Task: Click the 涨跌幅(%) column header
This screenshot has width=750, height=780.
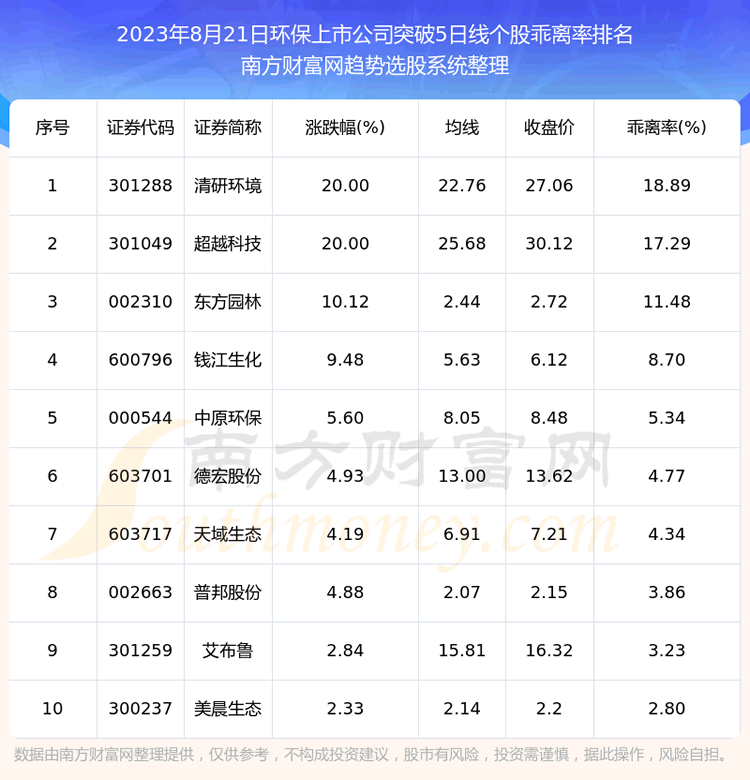Action: click(x=345, y=128)
